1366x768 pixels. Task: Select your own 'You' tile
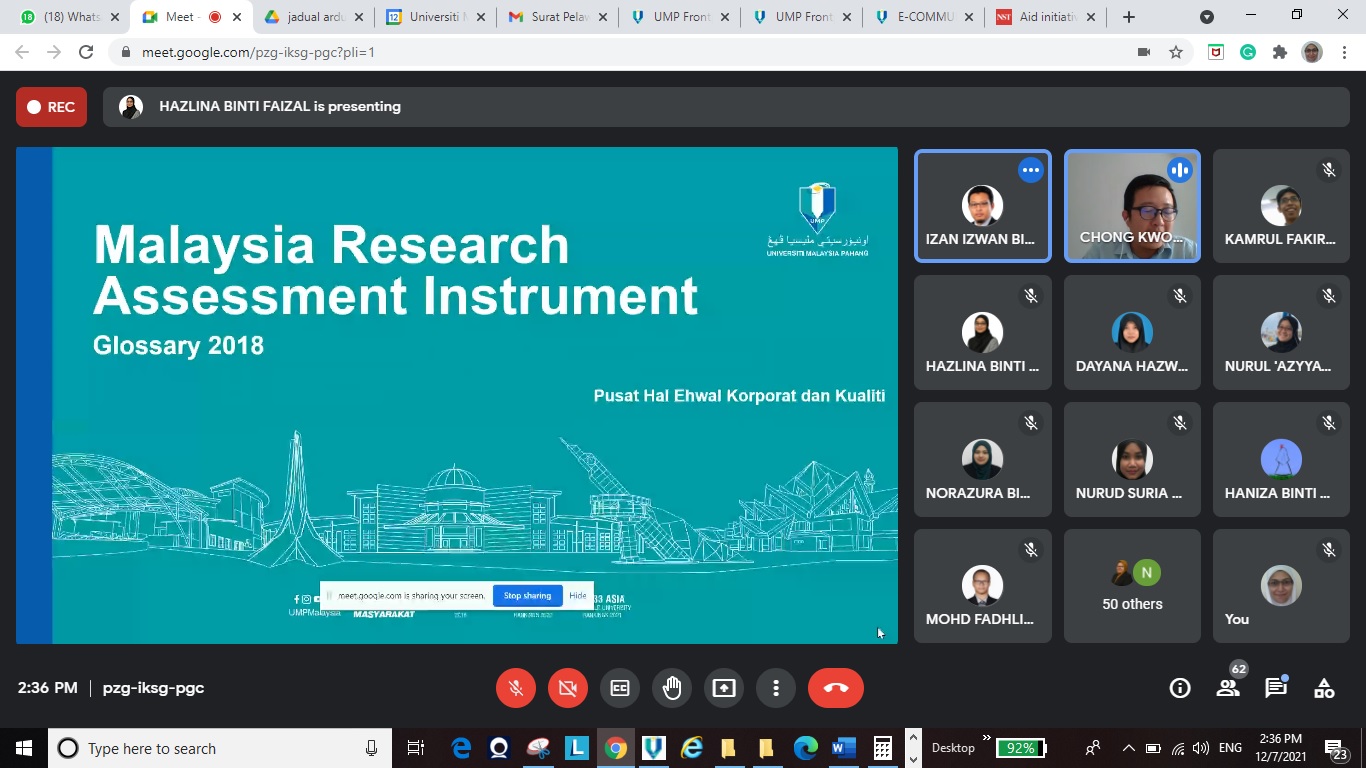coord(1281,586)
